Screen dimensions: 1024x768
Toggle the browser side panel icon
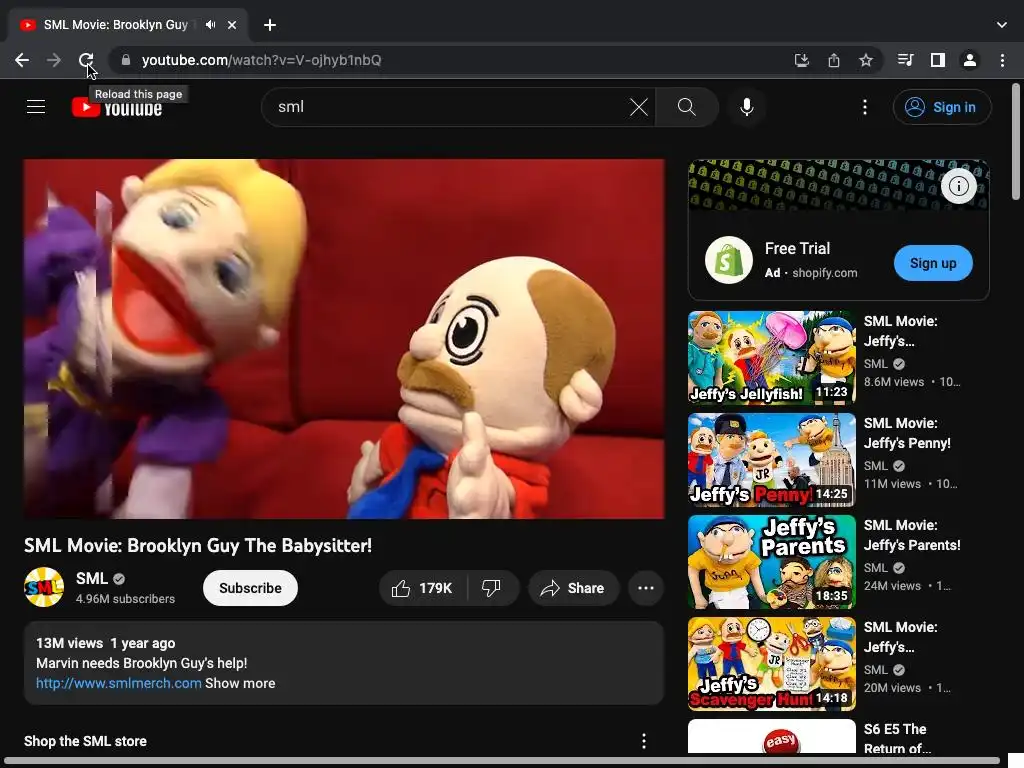(x=938, y=60)
